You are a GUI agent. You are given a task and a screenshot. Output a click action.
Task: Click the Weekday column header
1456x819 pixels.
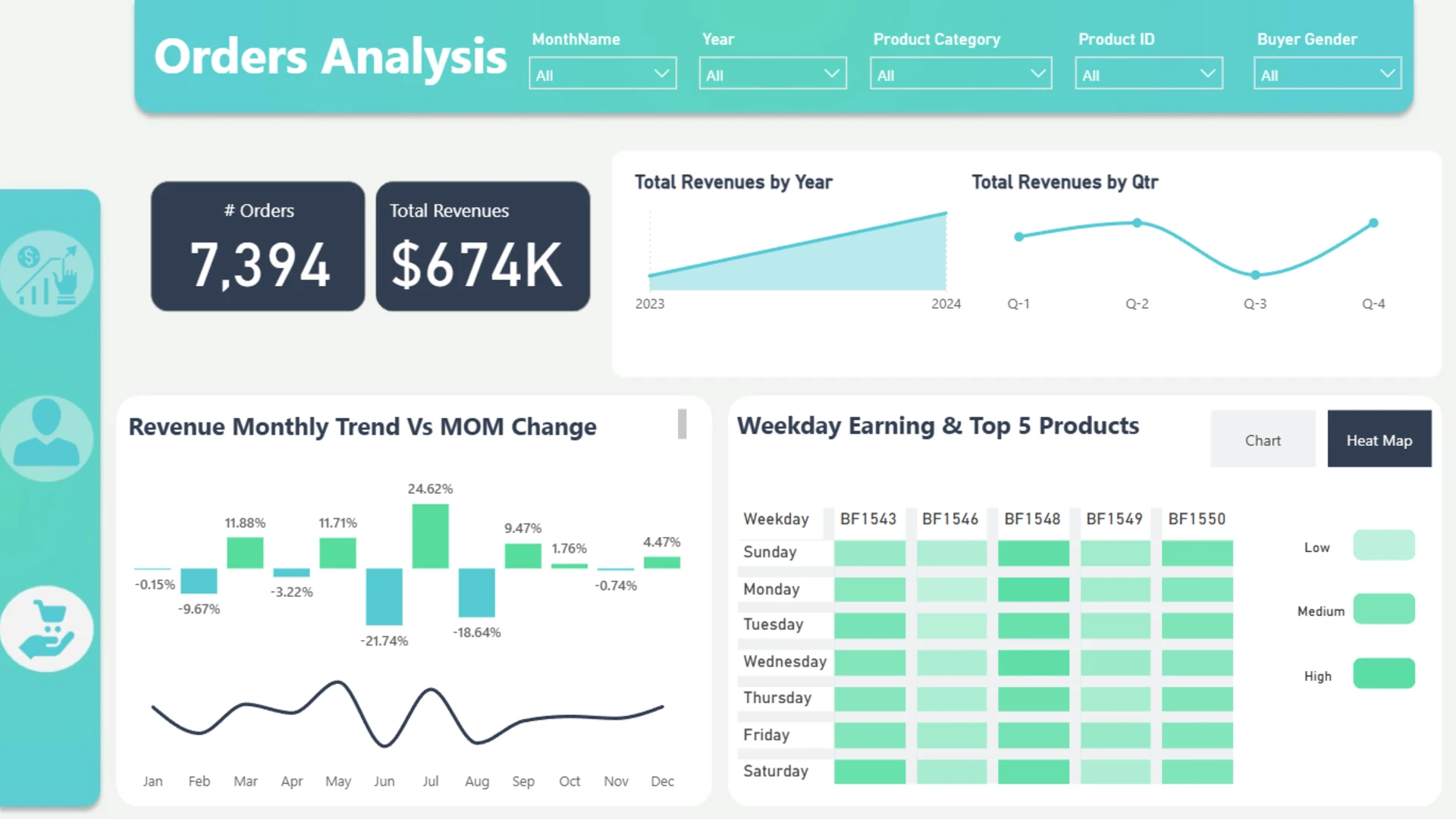776,519
